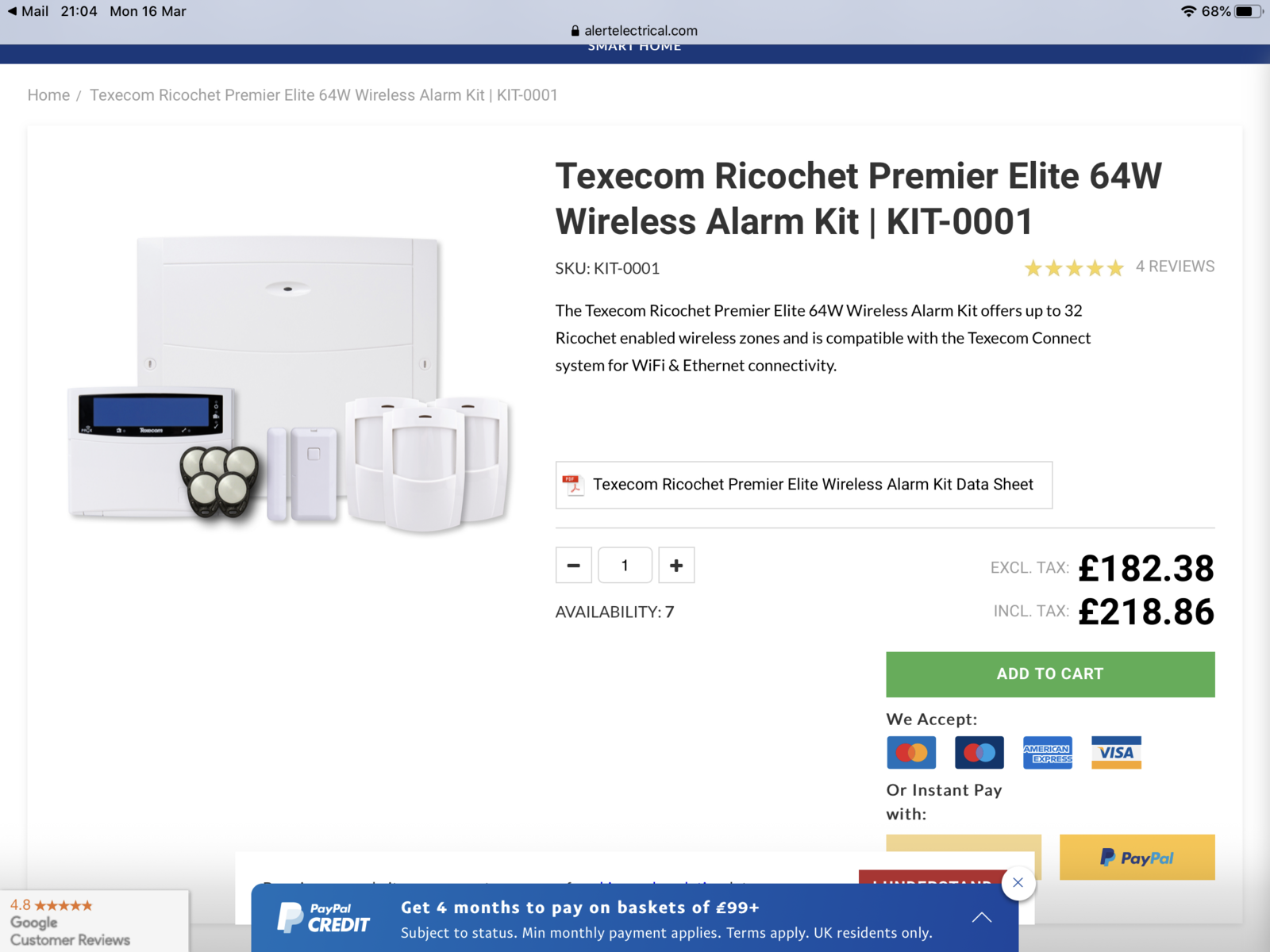The width and height of the screenshot is (1270, 952).
Task: Click the five-star product rating
Action: (x=1074, y=268)
